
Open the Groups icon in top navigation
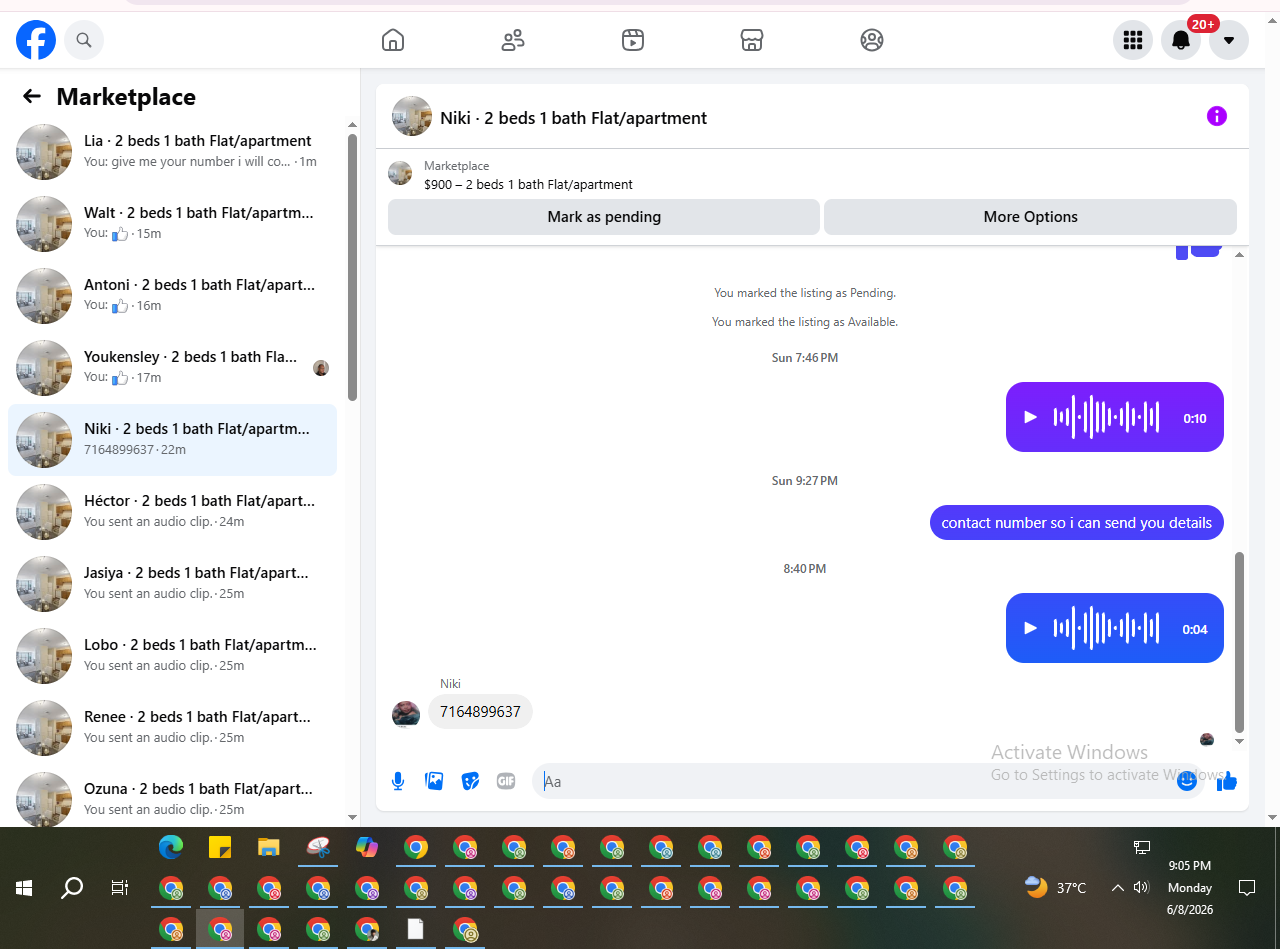[872, 40]
